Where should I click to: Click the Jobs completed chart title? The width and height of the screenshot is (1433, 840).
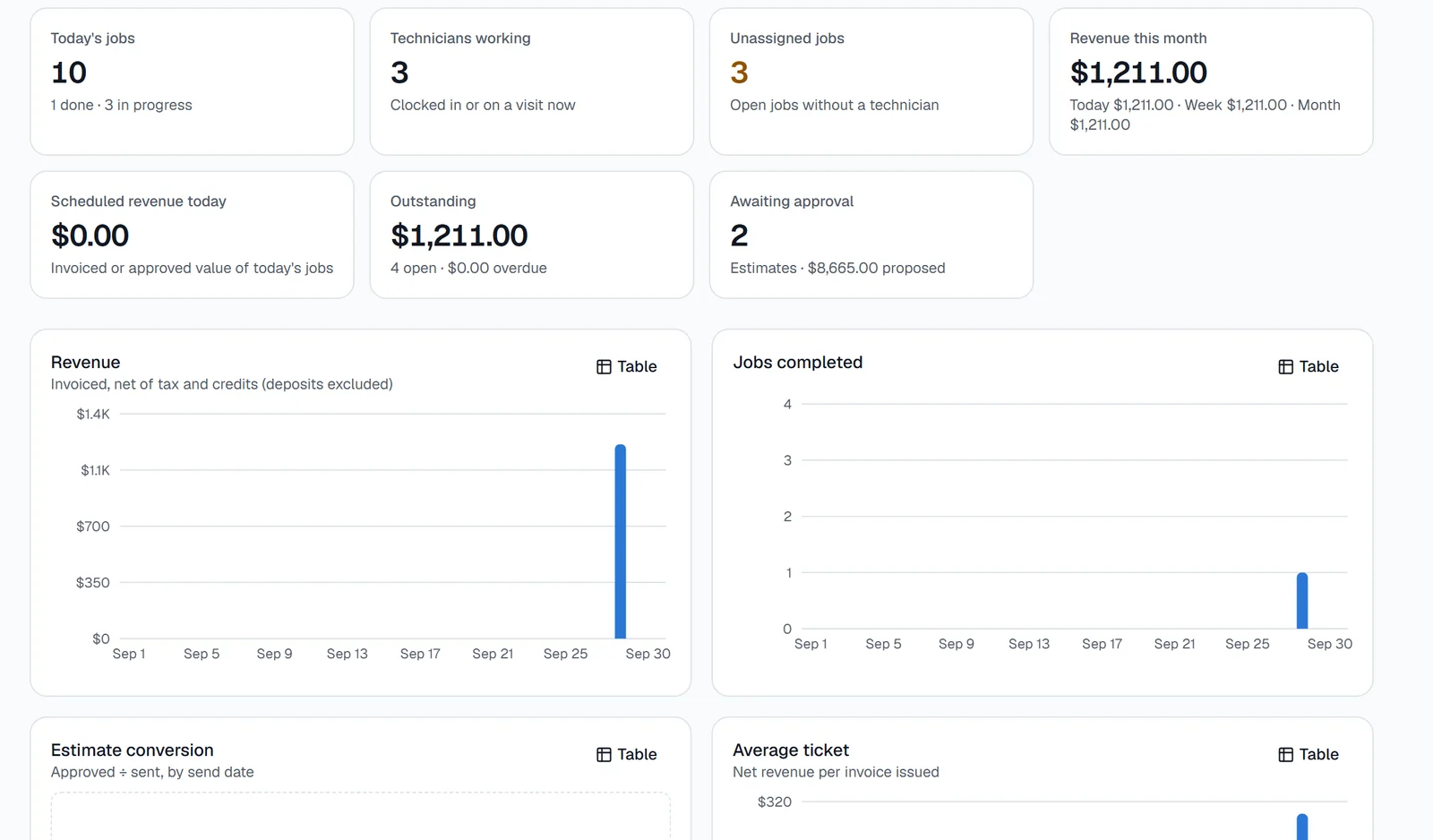coord(798,363)
